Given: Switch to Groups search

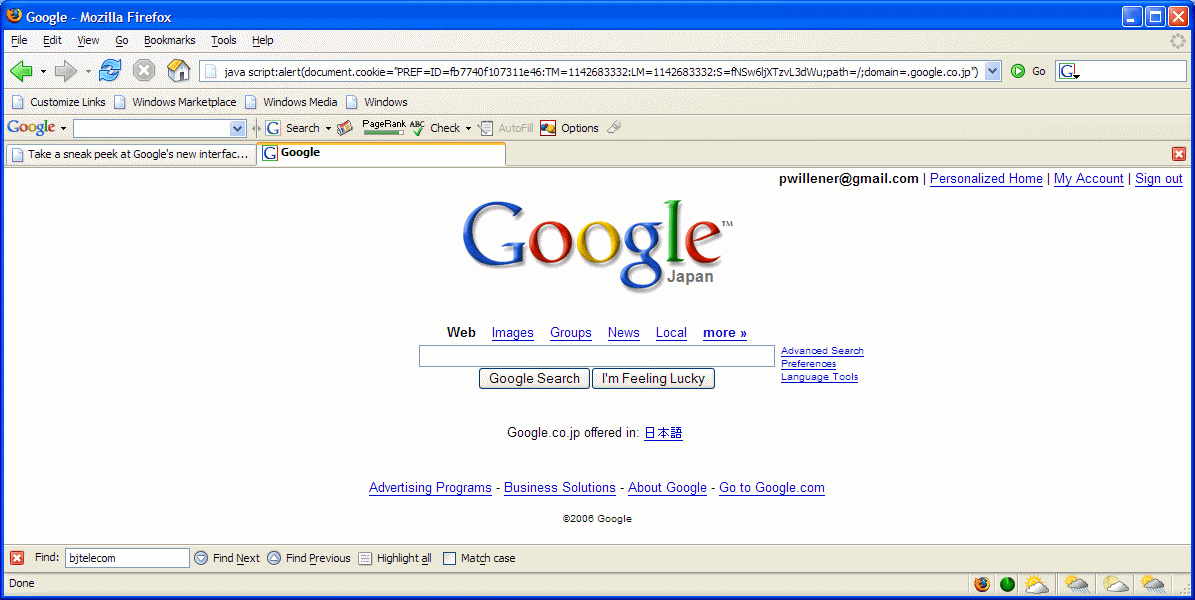Looking at the screenshot, I should pyautogui.click(x=571, y=332).
